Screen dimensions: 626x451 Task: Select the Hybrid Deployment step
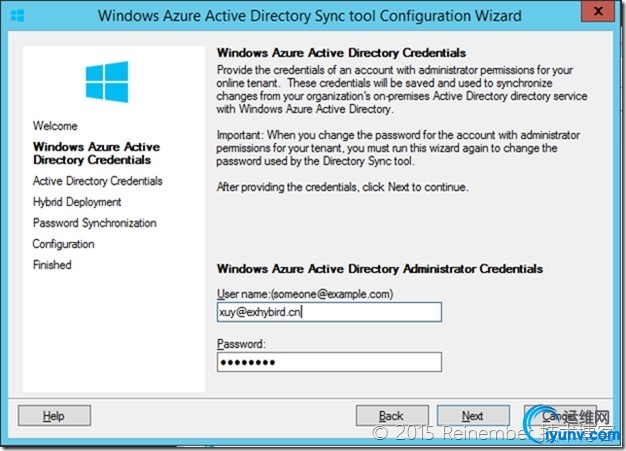pyautogui.click(x=77, y=202)
